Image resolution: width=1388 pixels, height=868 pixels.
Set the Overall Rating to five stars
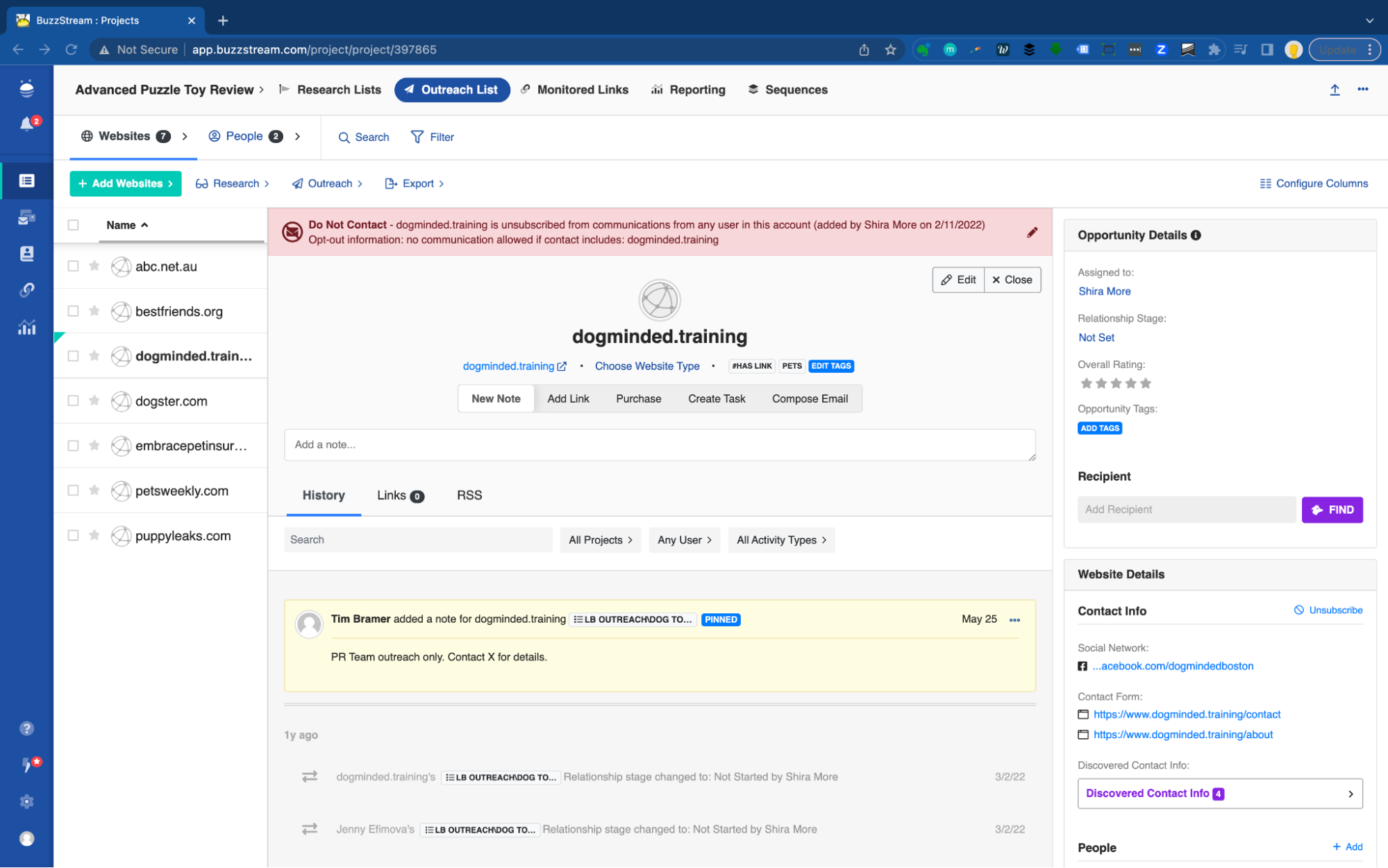point(1145,383)
